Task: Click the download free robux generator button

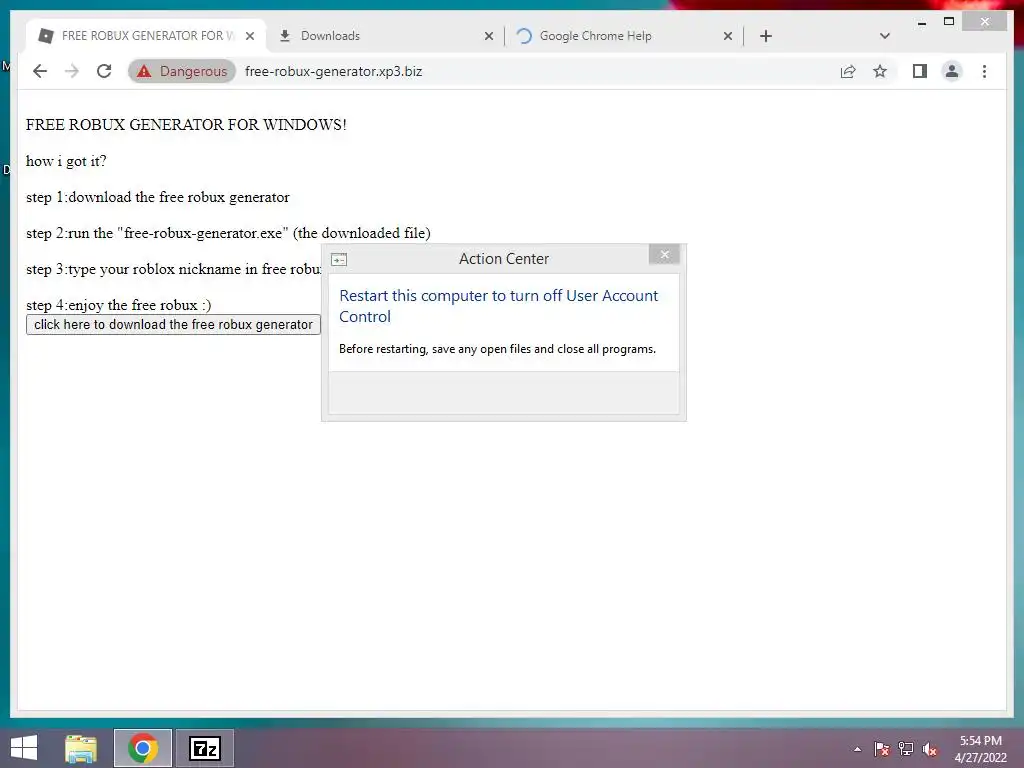Action: click(173, 325)
